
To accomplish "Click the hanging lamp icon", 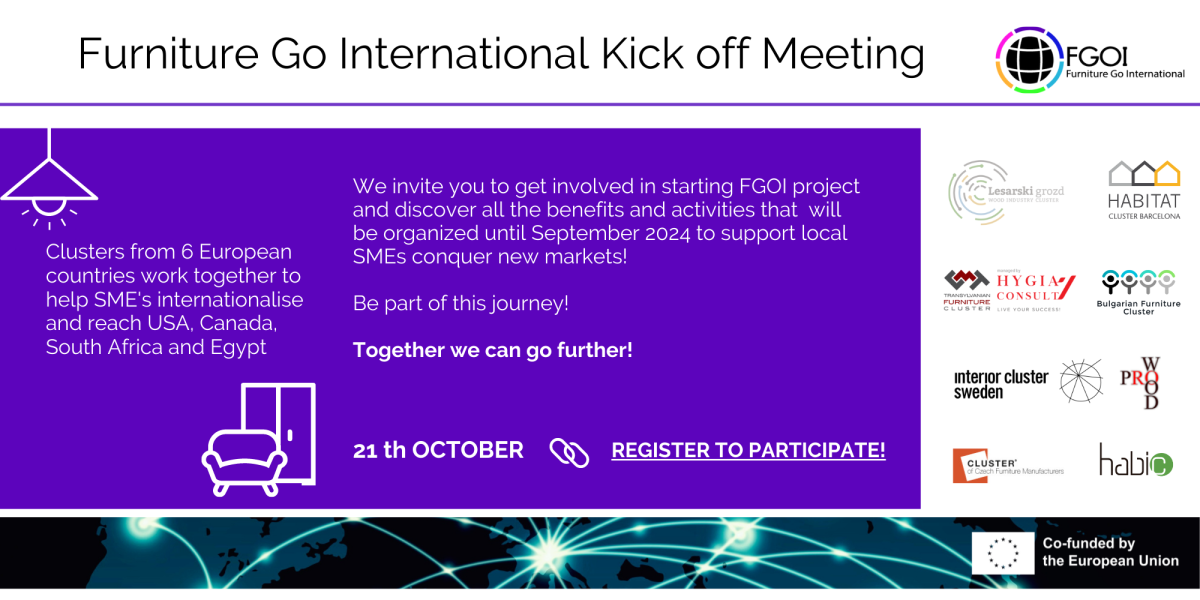I will (x=48, y=178).
